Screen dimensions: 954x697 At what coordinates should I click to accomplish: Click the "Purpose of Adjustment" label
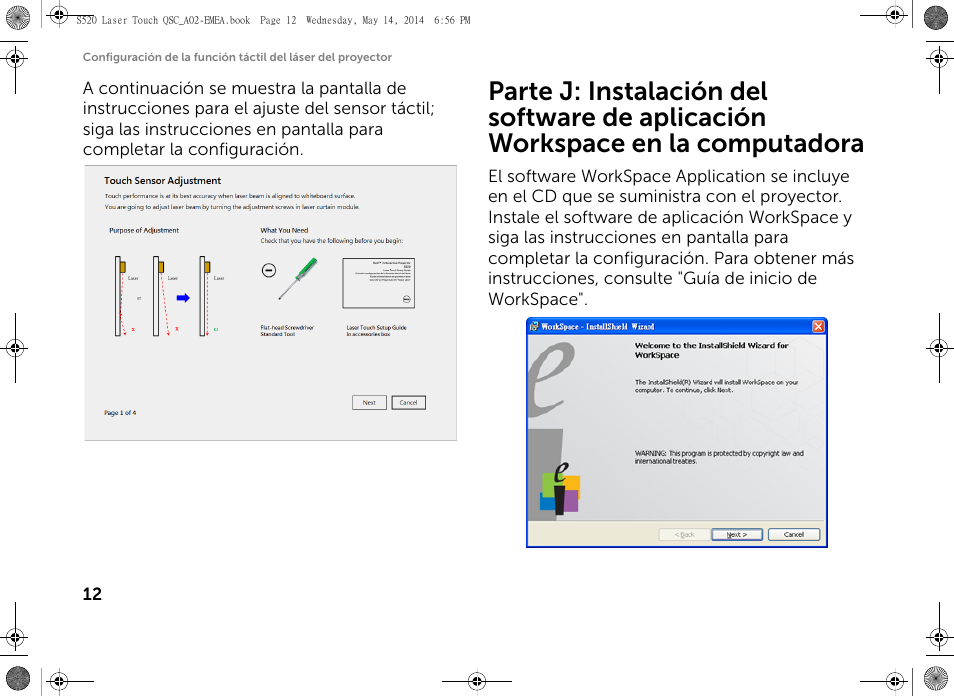tap(144, 231)
